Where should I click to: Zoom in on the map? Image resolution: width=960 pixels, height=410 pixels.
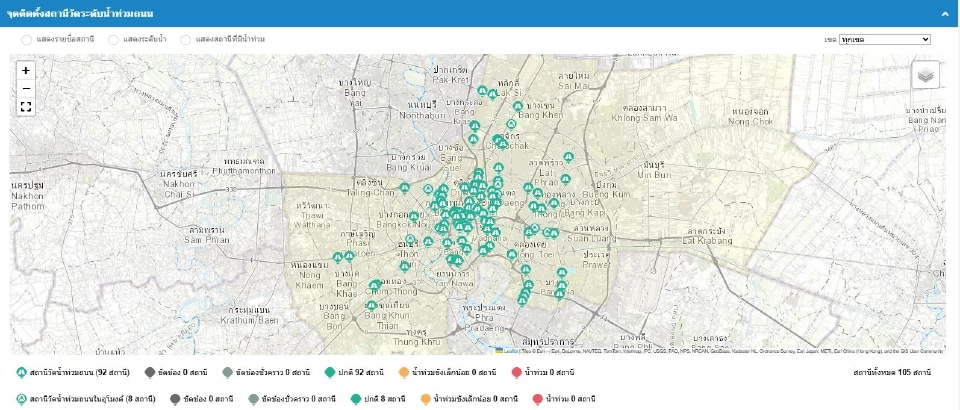click(x=26, y=71)
